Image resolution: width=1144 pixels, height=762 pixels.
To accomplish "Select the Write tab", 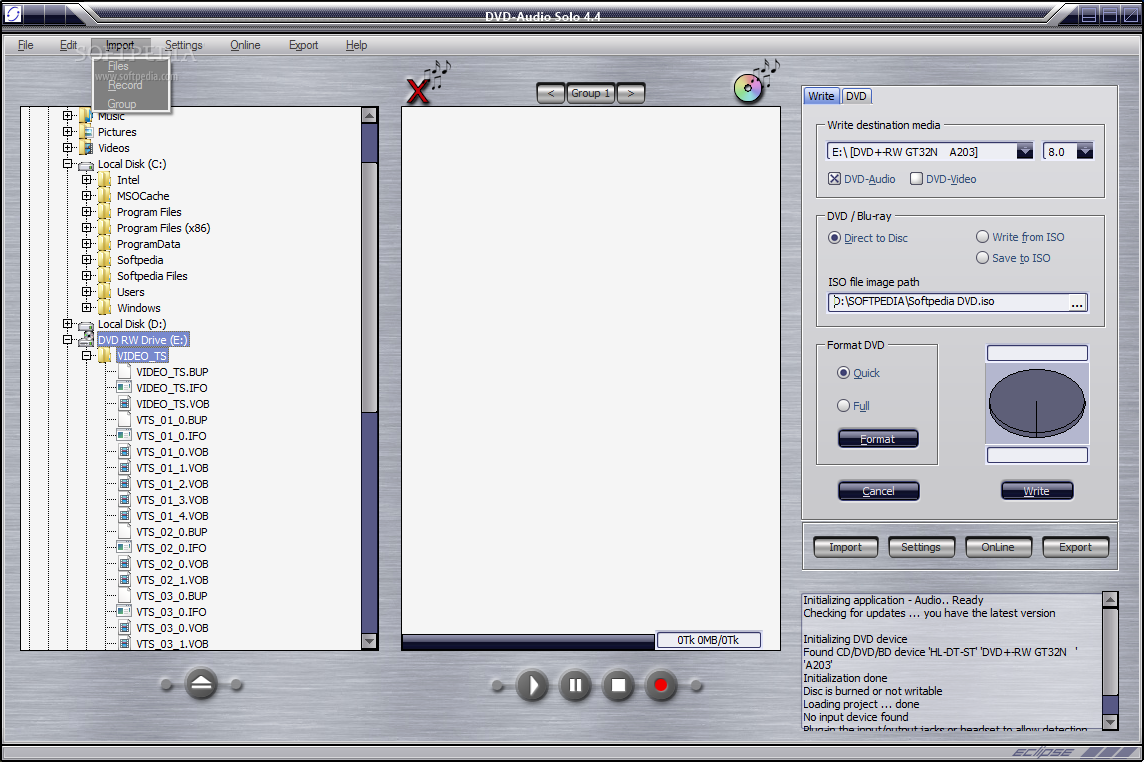I will point(821,96).
